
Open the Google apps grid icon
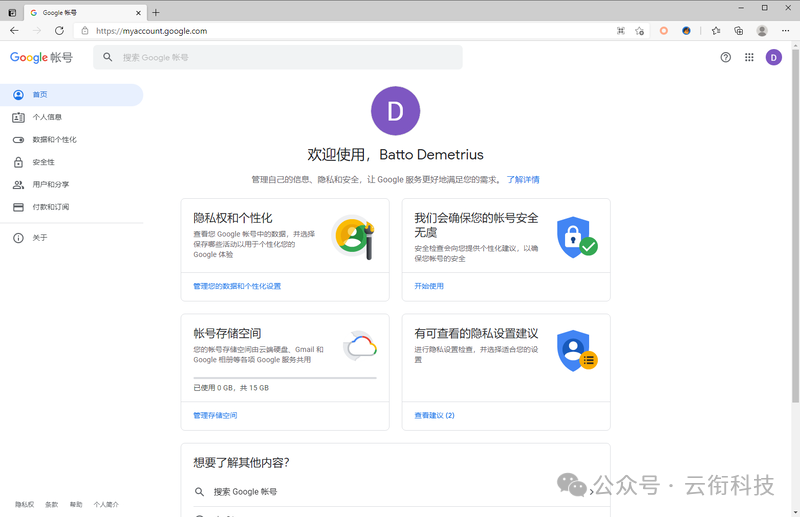click(749, 57)
